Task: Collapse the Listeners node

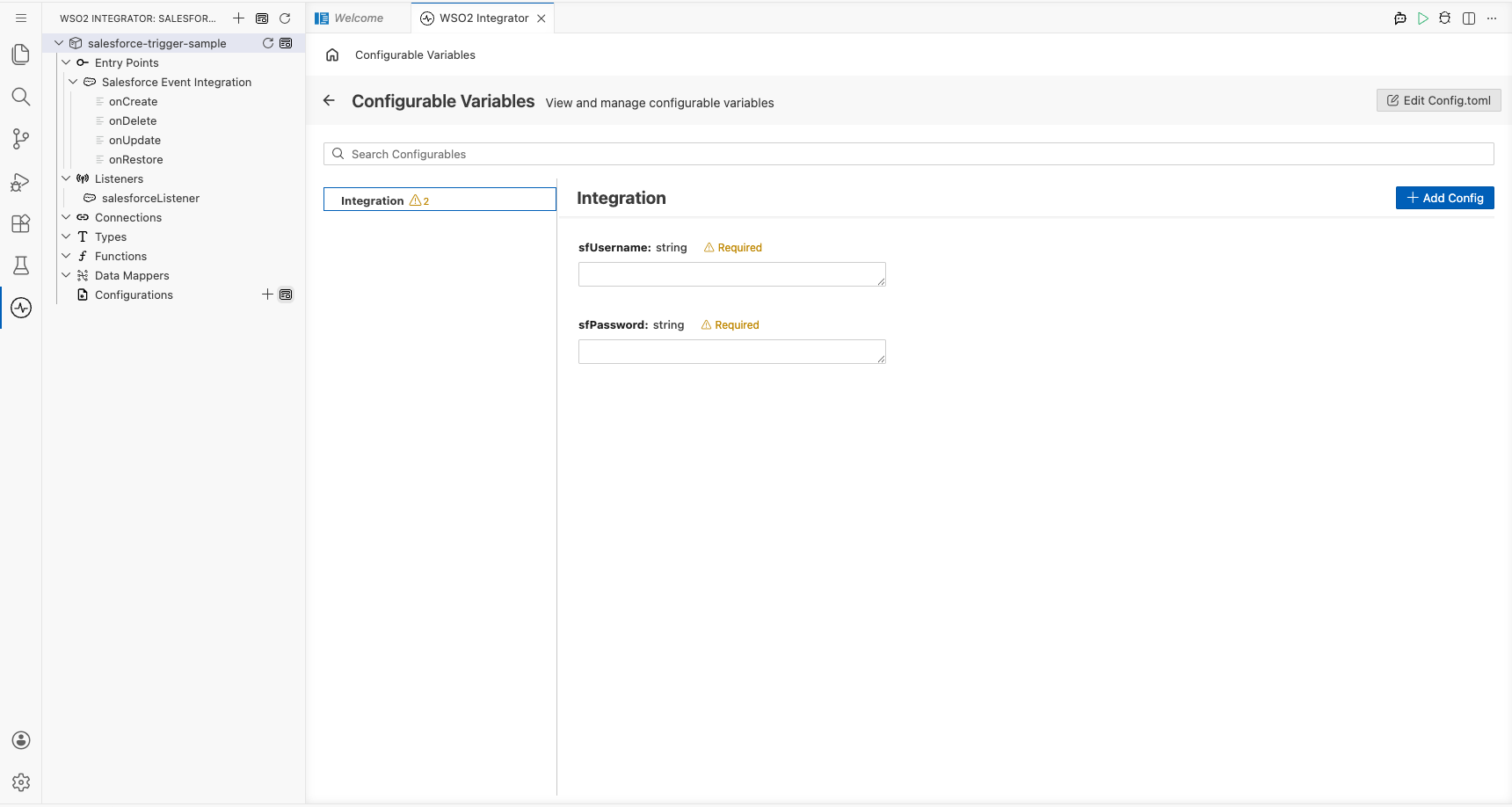Action: pyautogui.click(x=66, y=178)
